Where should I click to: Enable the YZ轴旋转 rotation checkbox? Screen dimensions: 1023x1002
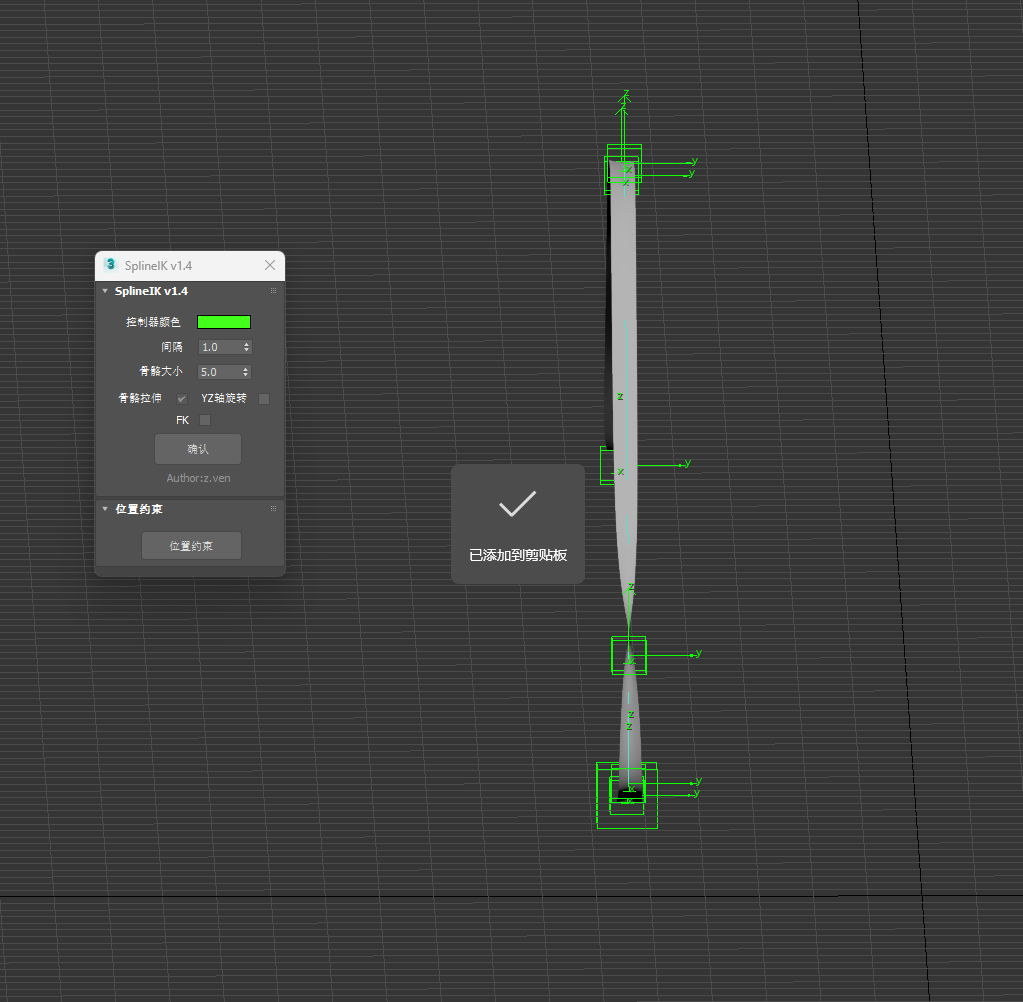click(x=263, y=398)
